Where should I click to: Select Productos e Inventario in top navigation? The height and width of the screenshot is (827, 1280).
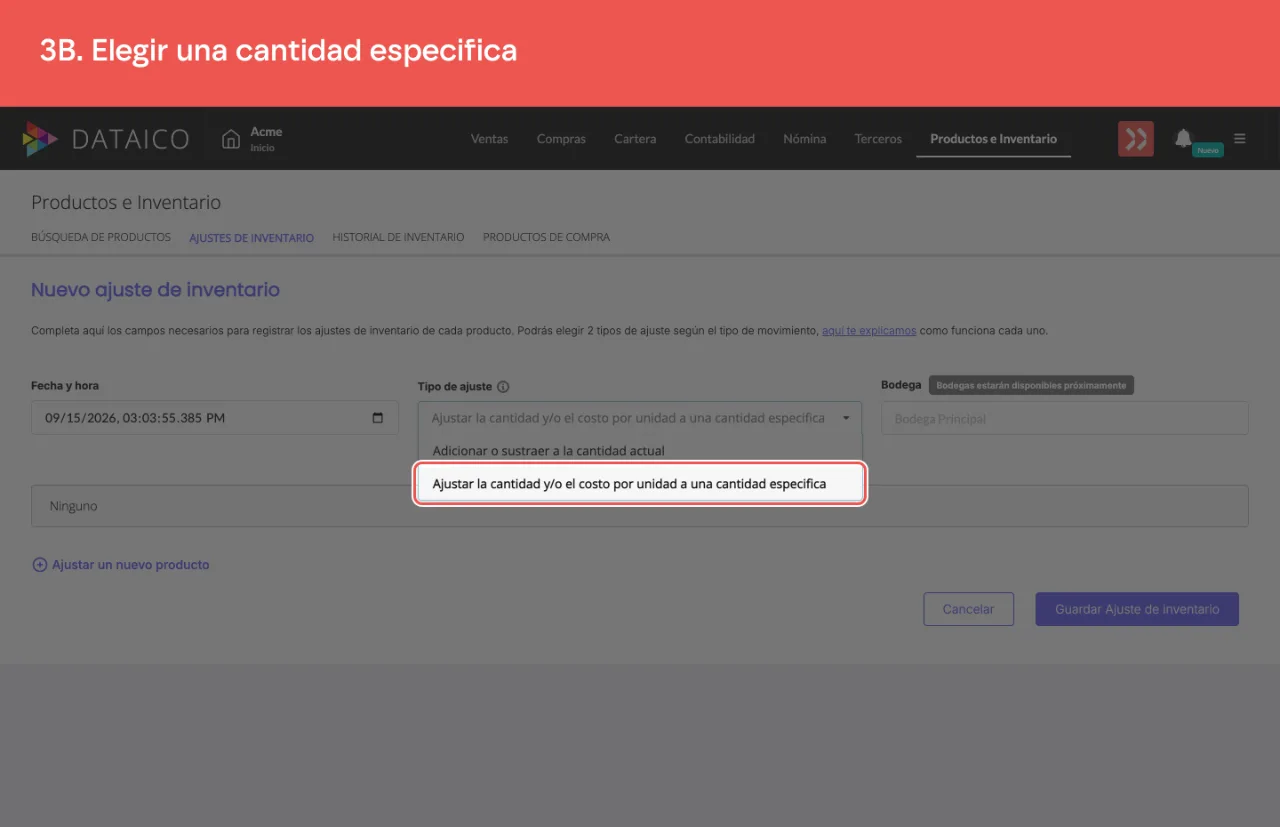click(x=993, y=139)
